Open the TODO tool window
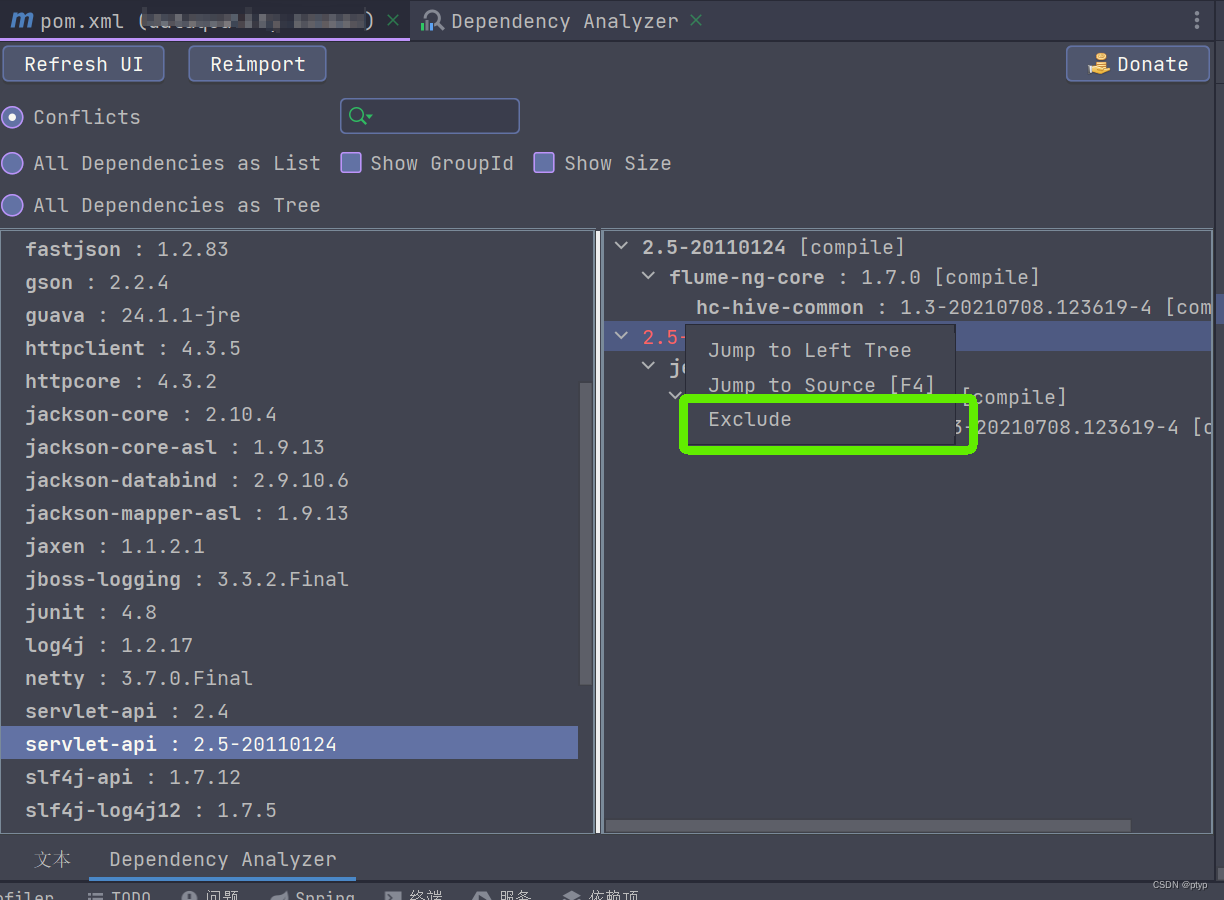Screen dimensions: 1224x900 point(119,895)
